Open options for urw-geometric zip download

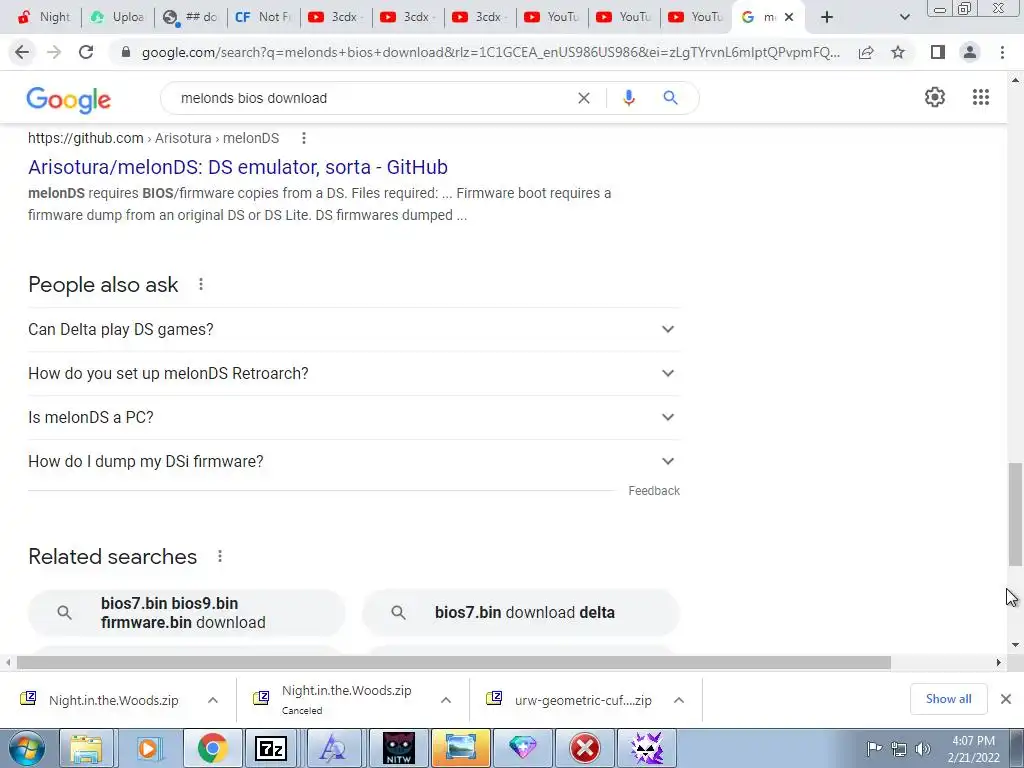[x=679, y=700]
